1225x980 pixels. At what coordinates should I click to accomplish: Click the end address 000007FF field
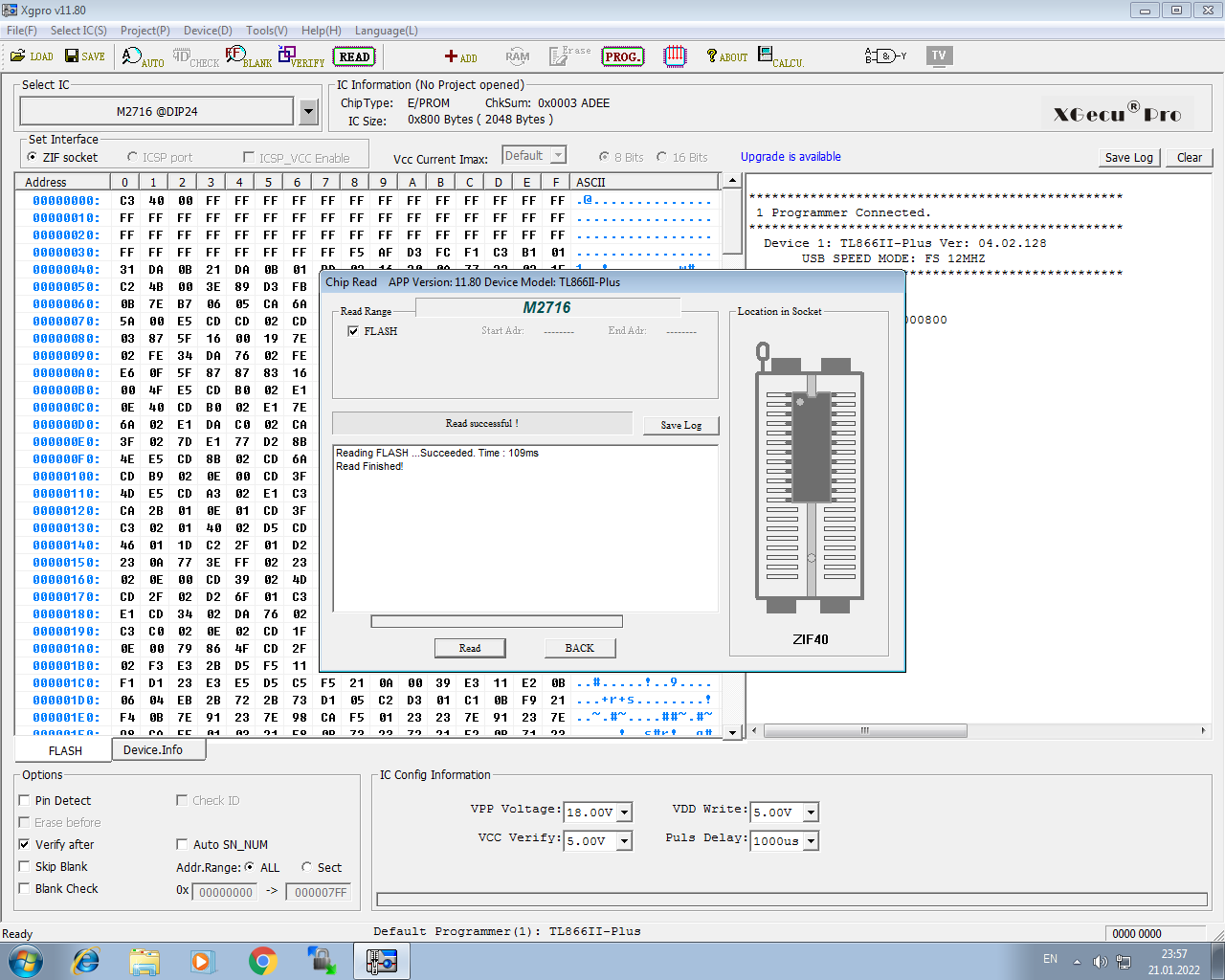tap(321, 892)
